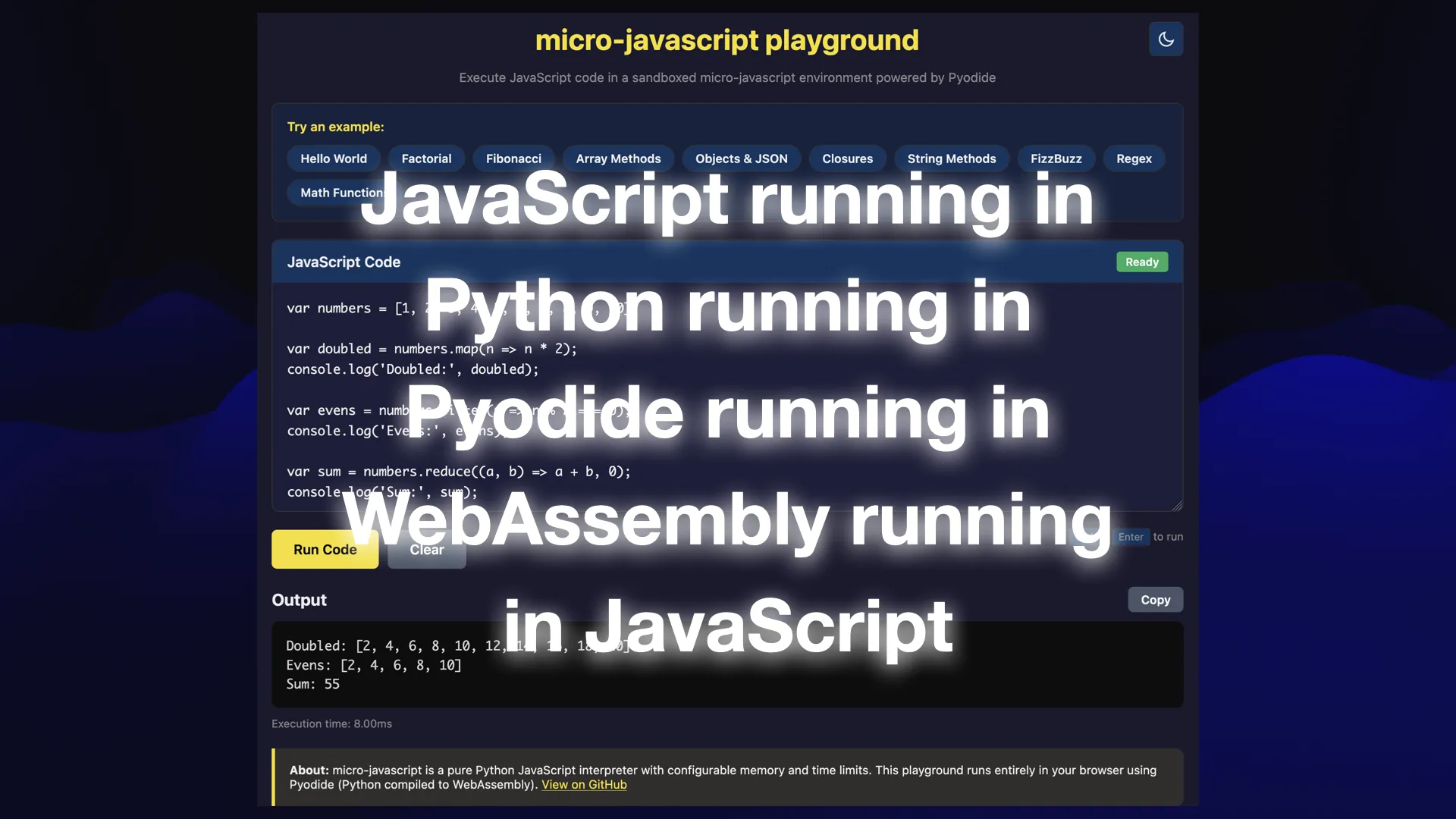Load the String Methods example
The height and width of the screenshot is (819, 1456).
pos(952,158)
